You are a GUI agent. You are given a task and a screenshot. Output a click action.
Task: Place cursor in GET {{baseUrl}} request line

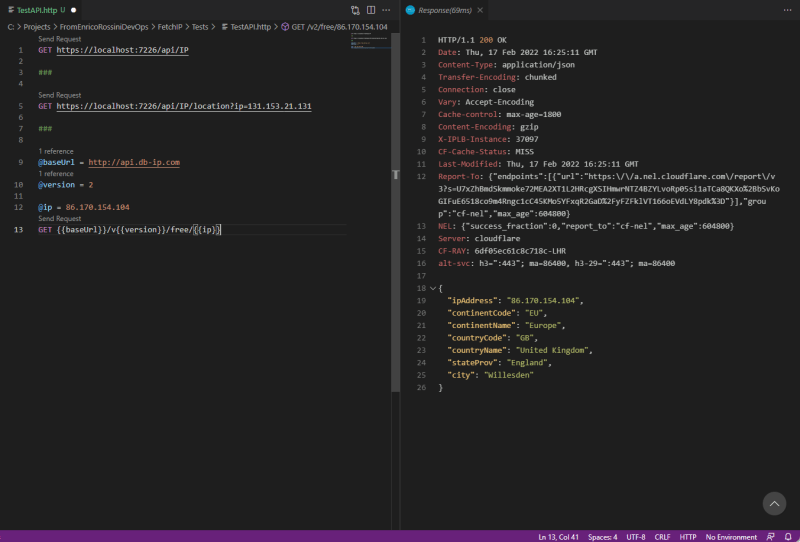(129, 230)
